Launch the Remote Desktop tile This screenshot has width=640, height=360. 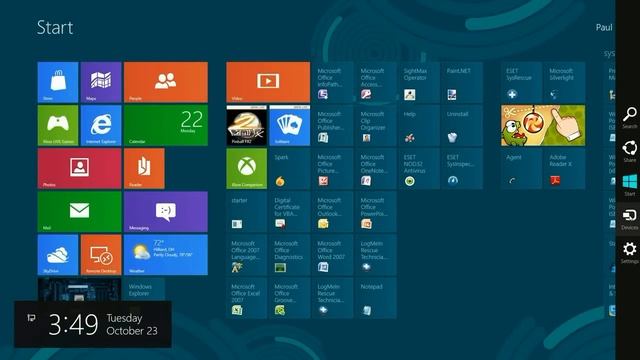click(101, 255)
